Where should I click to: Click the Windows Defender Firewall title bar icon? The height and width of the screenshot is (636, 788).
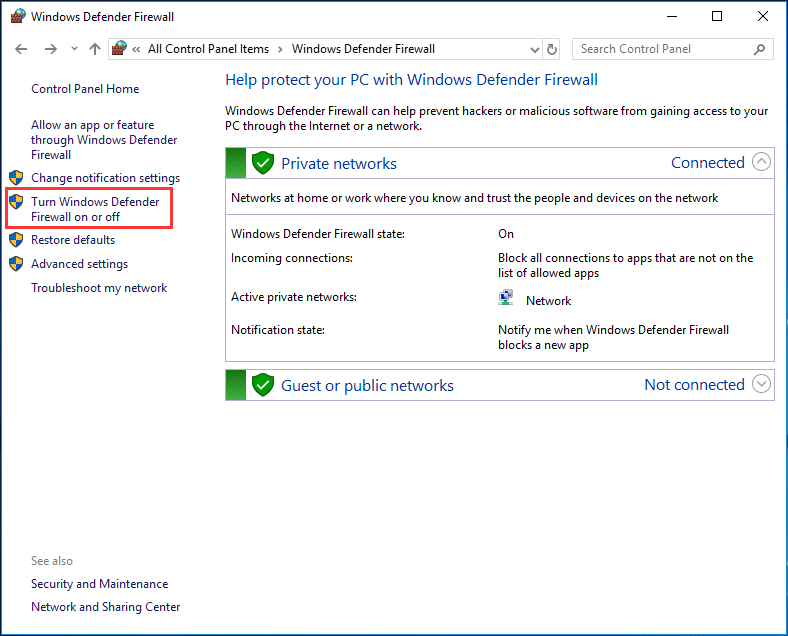click(18, 17)
